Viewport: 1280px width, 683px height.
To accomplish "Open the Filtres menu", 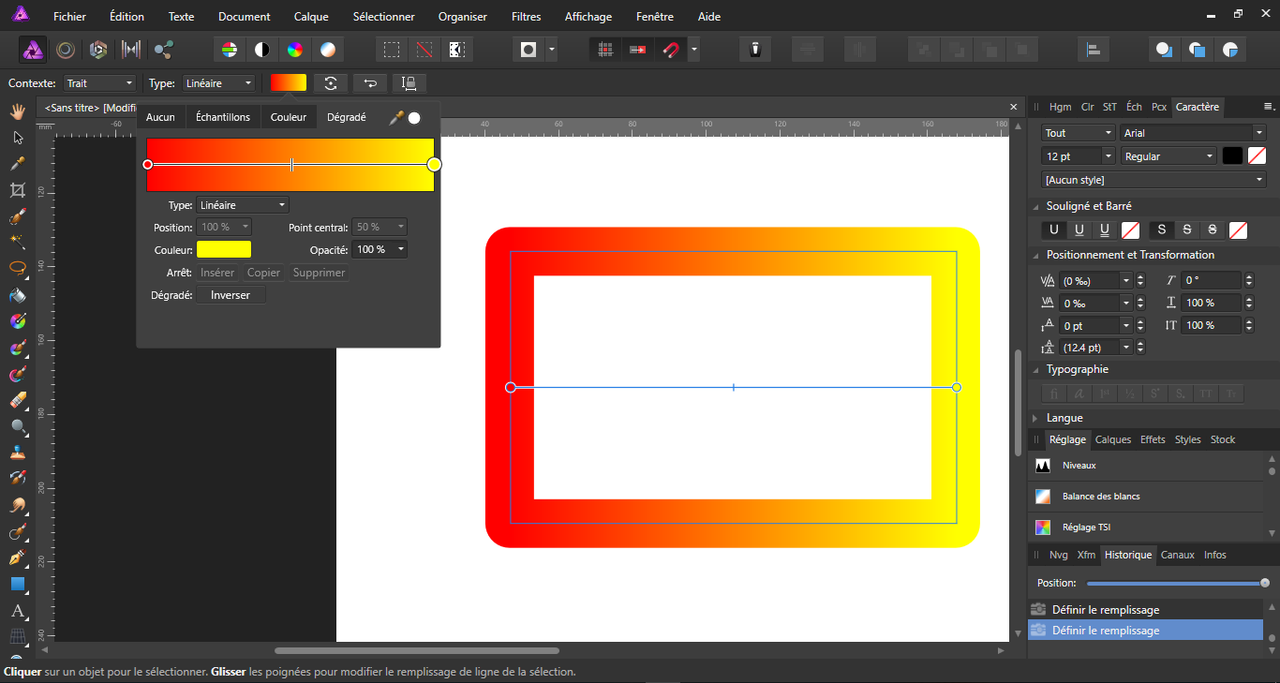I will tap(526, 16).
